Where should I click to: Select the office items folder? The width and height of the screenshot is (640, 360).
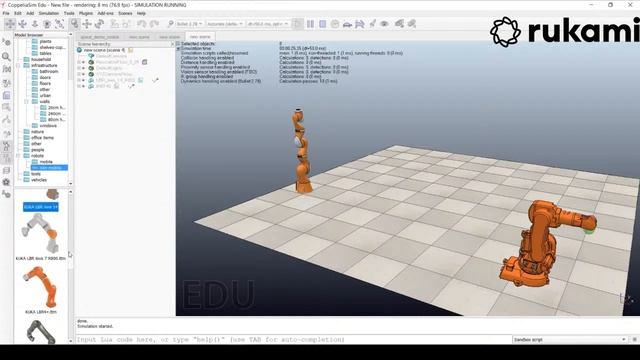pos(42,138)
